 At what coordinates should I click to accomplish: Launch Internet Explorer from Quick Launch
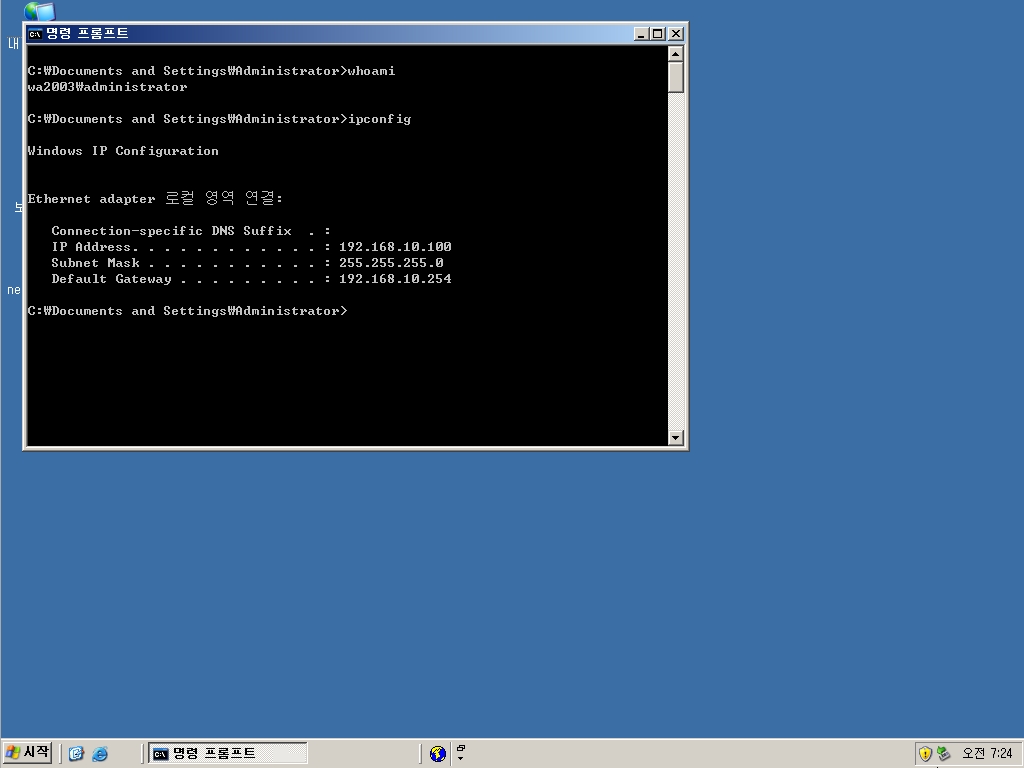pos(100,754)
